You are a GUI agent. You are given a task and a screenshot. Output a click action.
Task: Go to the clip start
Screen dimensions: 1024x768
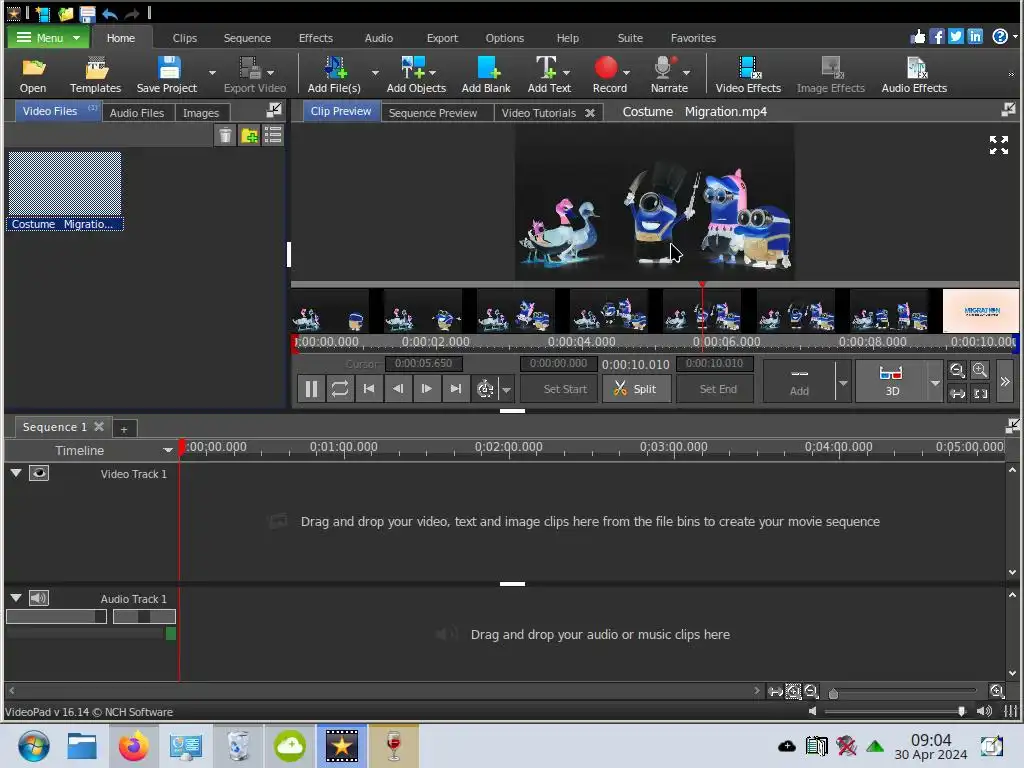[368, 389]
